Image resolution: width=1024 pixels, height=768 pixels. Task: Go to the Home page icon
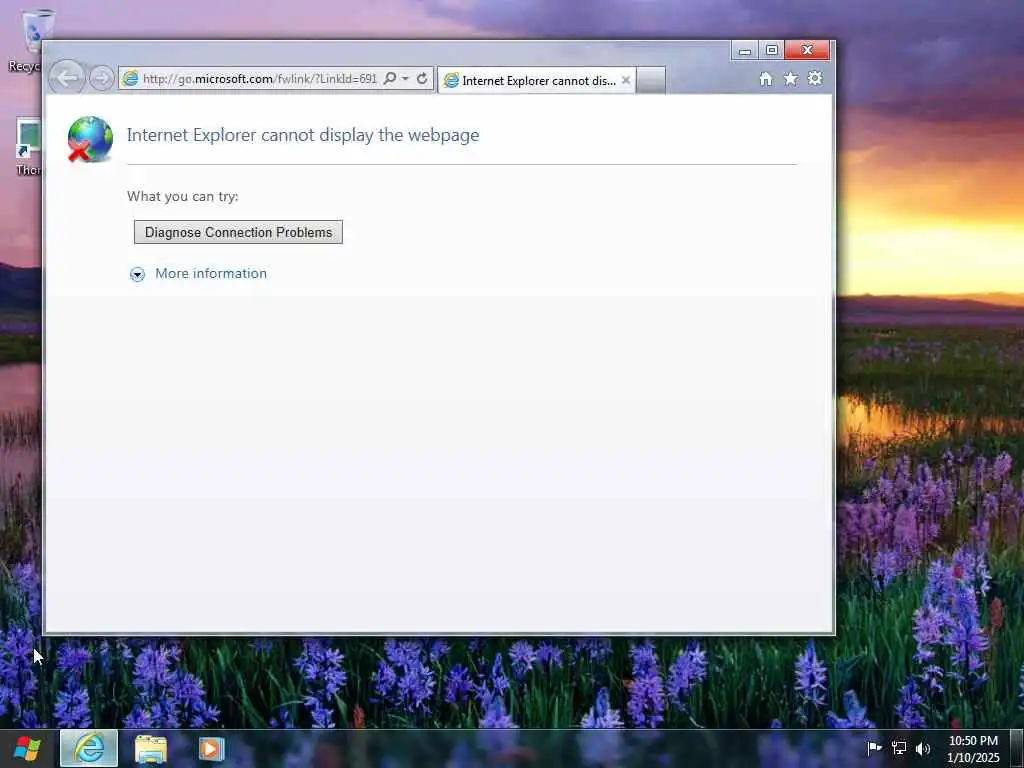tap(765, 79)
